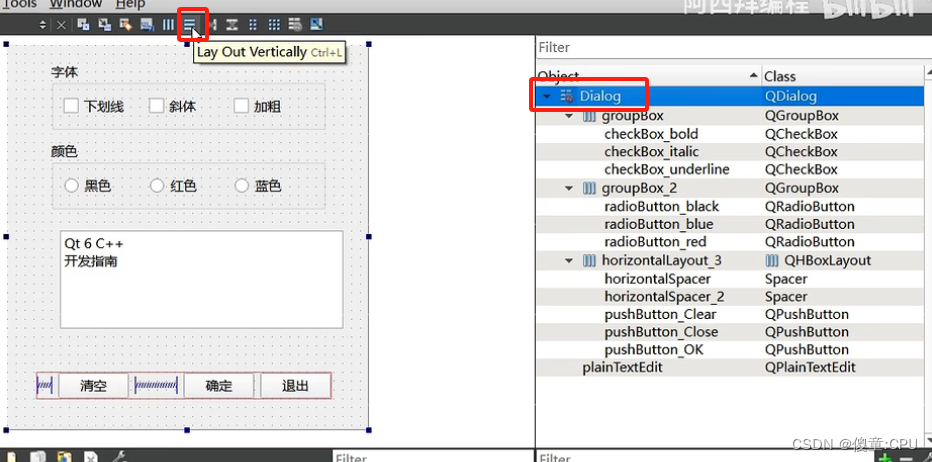Select the radioButton_black row
This screenshot has width=932, height=462.
click(731, 206)
